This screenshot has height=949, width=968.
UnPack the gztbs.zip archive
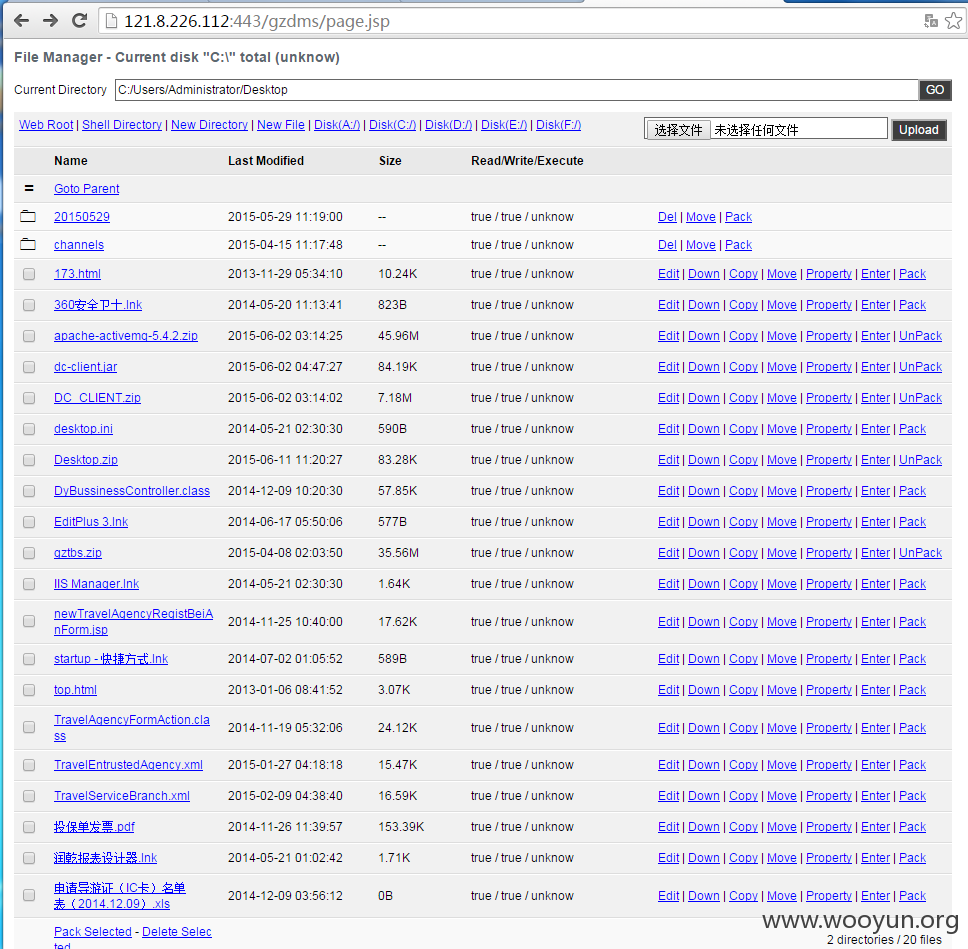pyautogui.click(x=920, y=553)
